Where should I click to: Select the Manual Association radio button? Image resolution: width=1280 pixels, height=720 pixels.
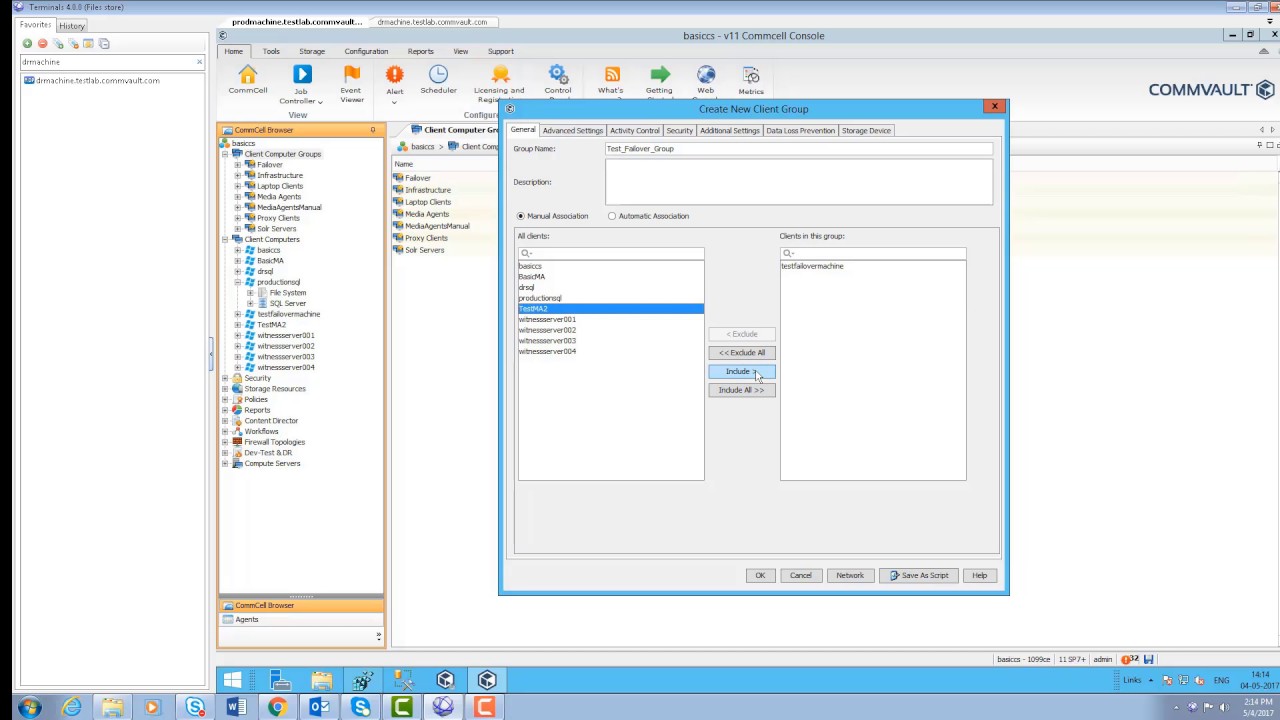coord(521,216)
